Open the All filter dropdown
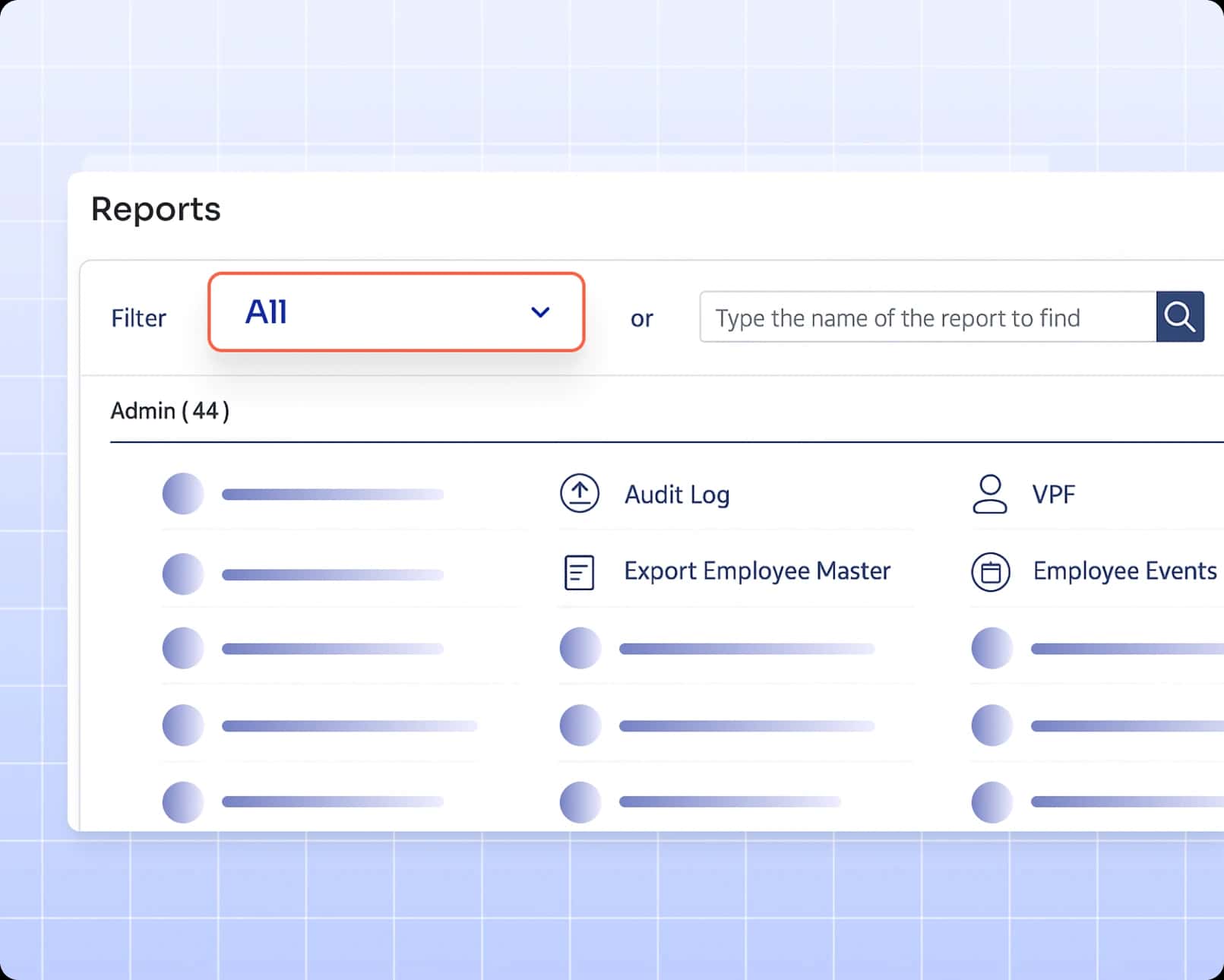The width and height of the screenshot is (1224, 980). [396, 312]
